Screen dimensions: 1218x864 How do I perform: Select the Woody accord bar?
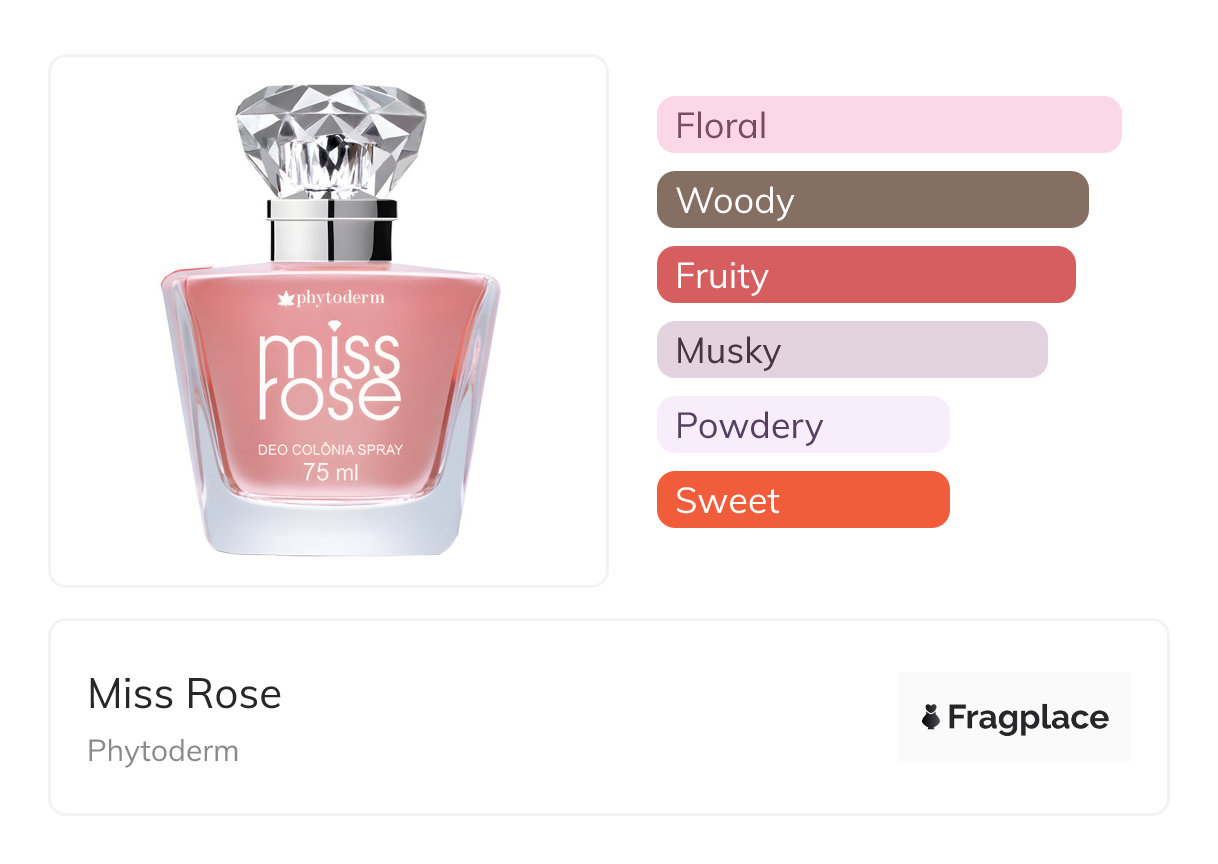pos(872,200)
